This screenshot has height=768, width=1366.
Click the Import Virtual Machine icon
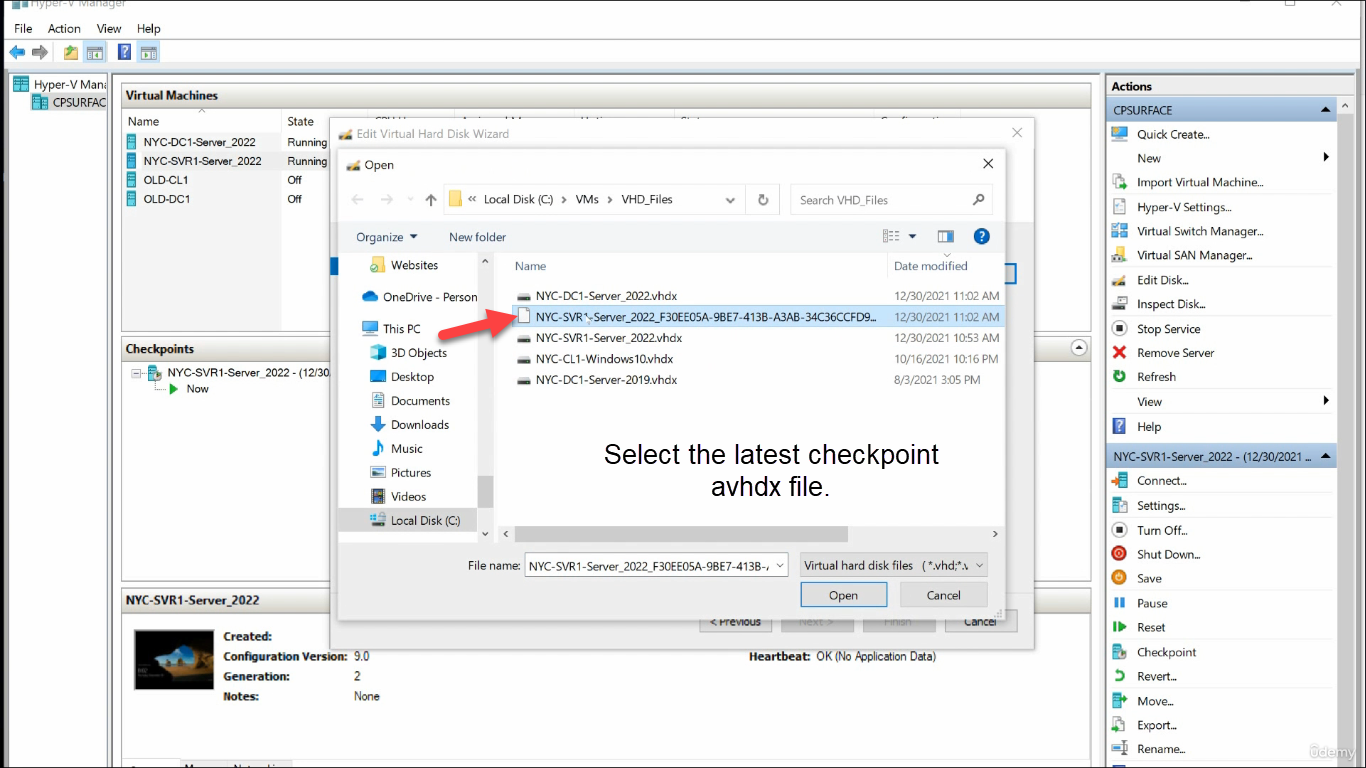(1119, 182)
